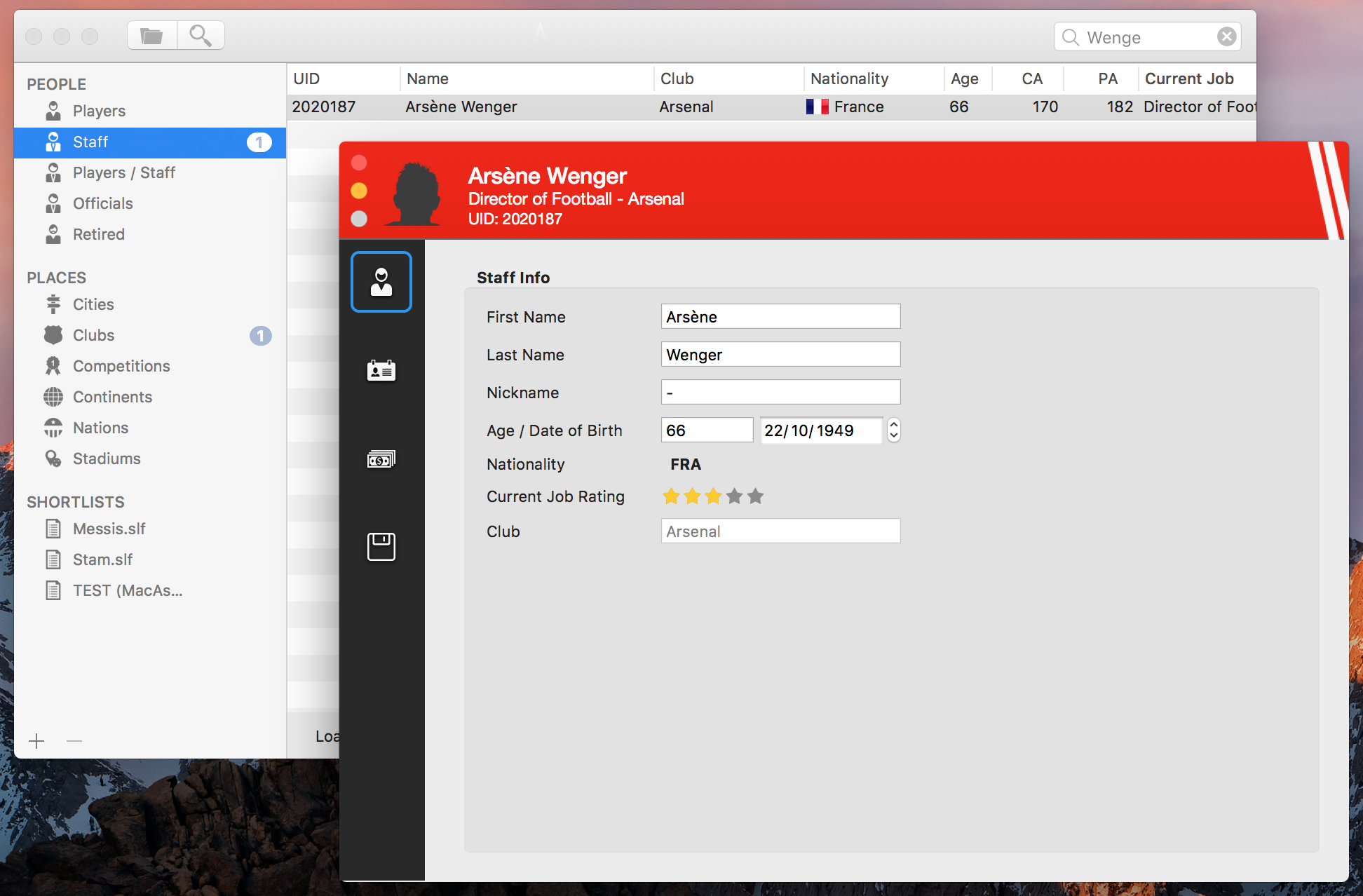Click the Stam.slf document icon
The height and width of the screenshot is (896, 1363).
(x=53, y=559)
